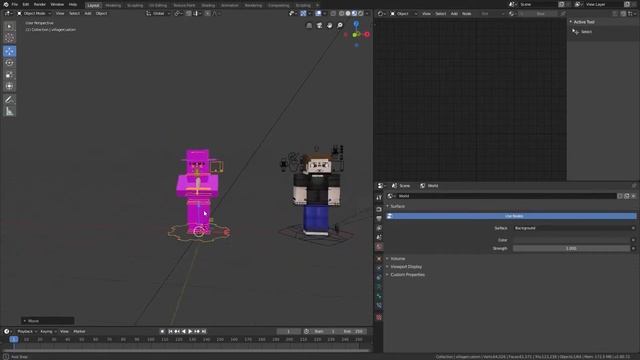Open the timeline Marker menu
Image resolution: width=640 pixels, height=360 pixels.
pyautogui.click(x=79, y=331)
